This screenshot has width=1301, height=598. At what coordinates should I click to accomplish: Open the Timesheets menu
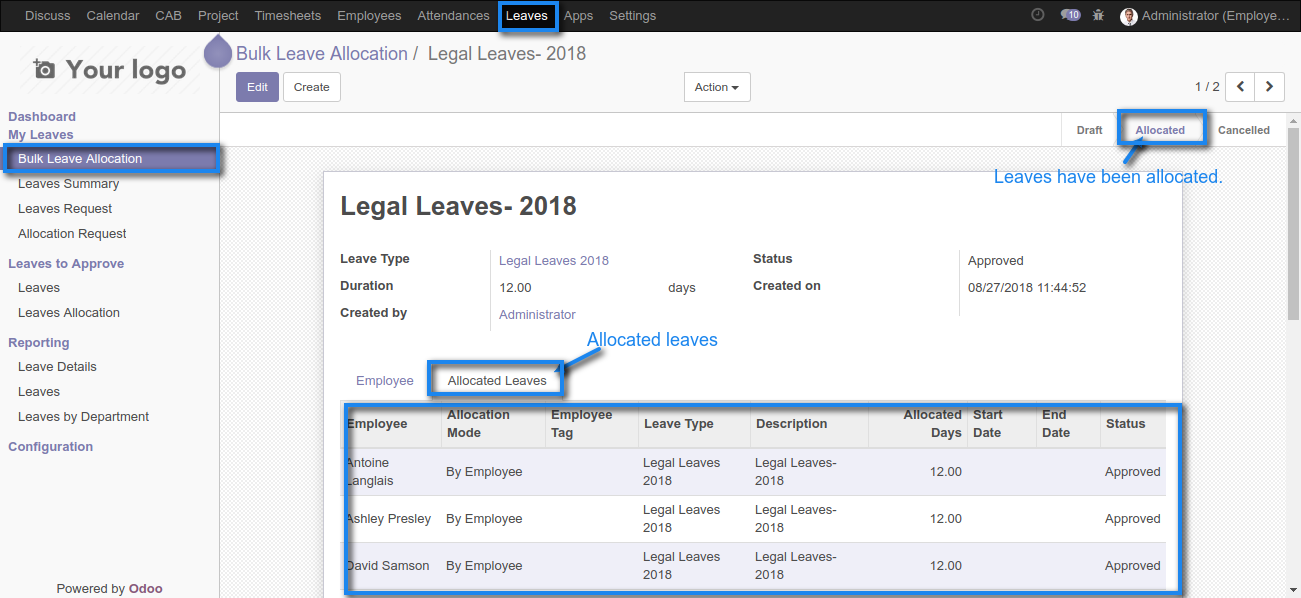click(288, 15)
